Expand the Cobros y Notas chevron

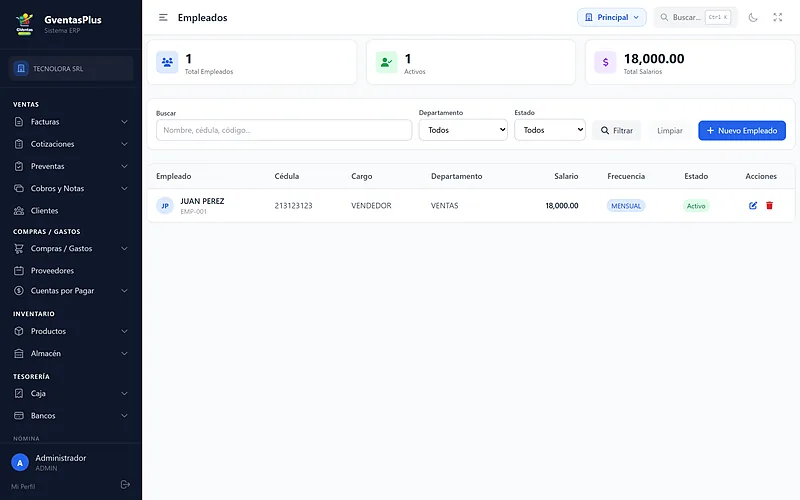pyautogui.click(x=124, y=188)
